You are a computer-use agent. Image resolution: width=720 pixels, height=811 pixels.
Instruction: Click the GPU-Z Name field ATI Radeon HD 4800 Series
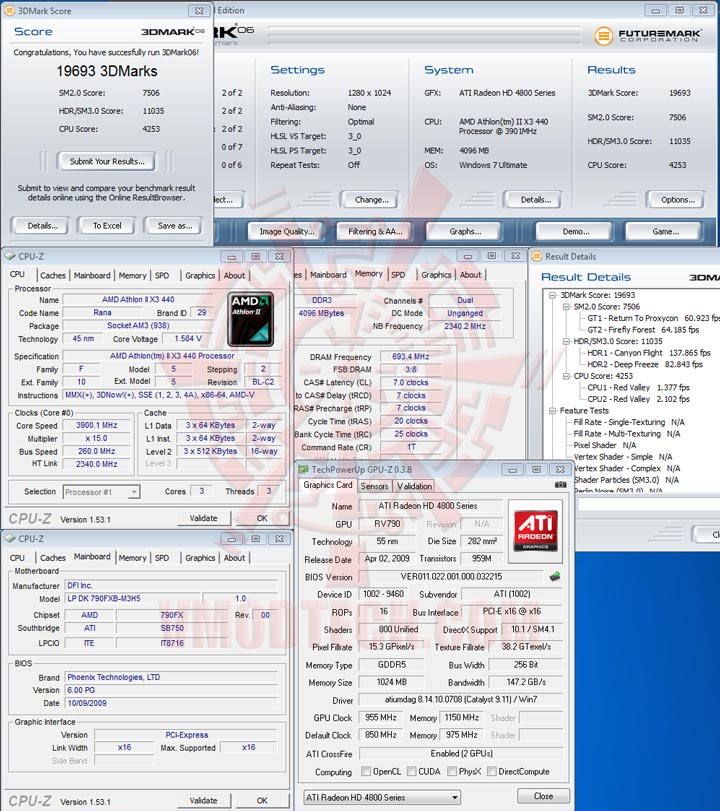pyautogui.click(x=430, y=506)
